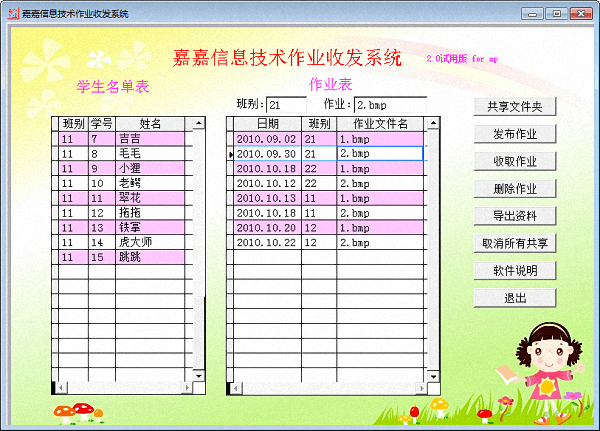Export data with 导出资料 button
The width and height of the screenshot is (600, 431).
514,216
